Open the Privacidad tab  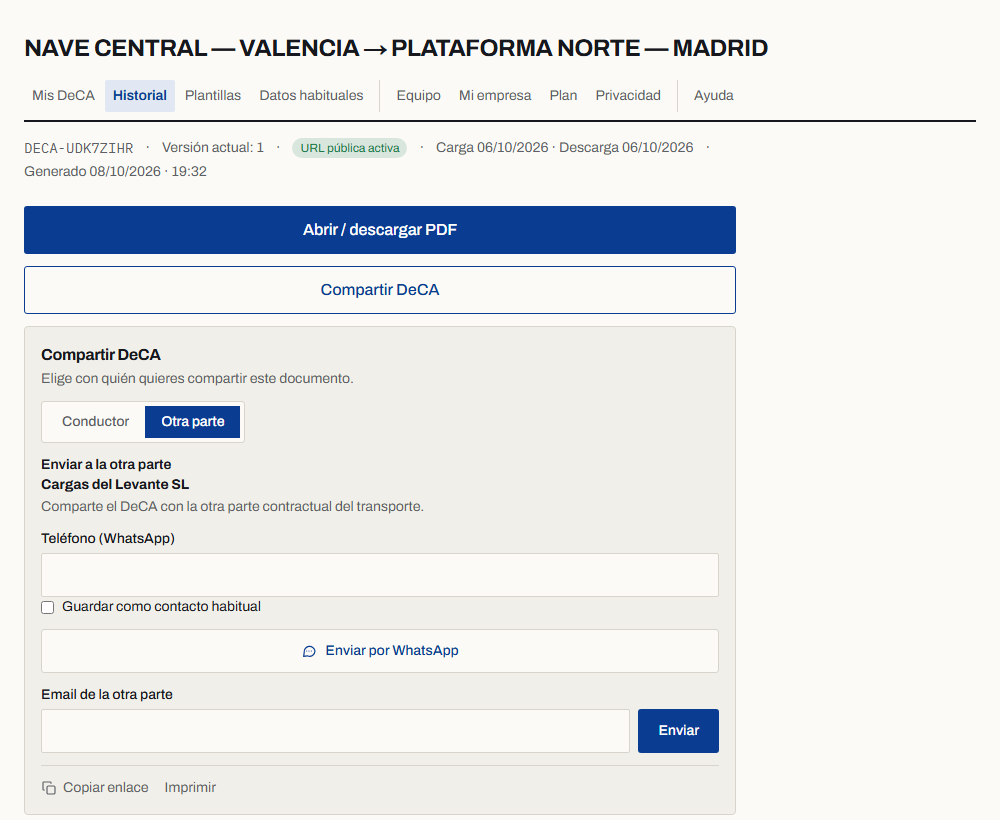tap(628, 96)
